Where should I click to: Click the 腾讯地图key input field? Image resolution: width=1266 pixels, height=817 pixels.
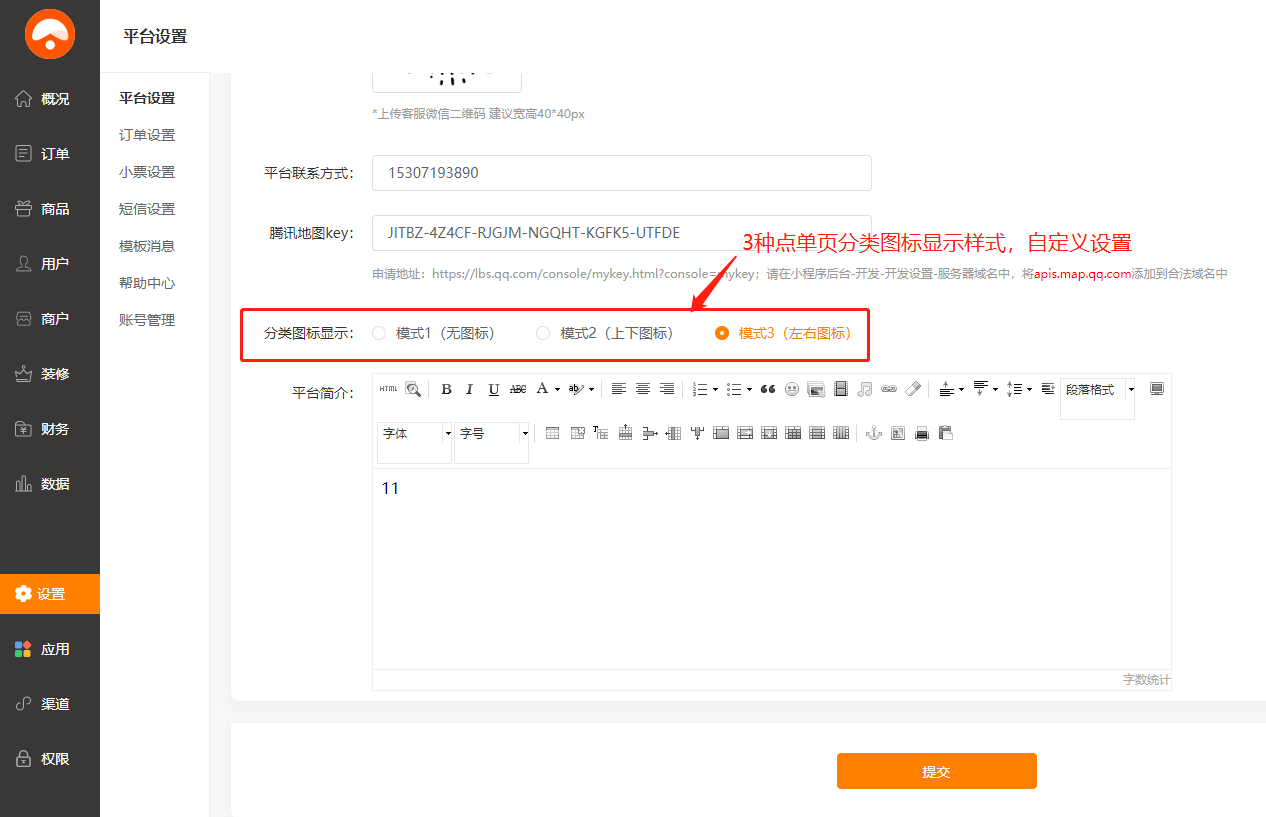click(622, 233)
